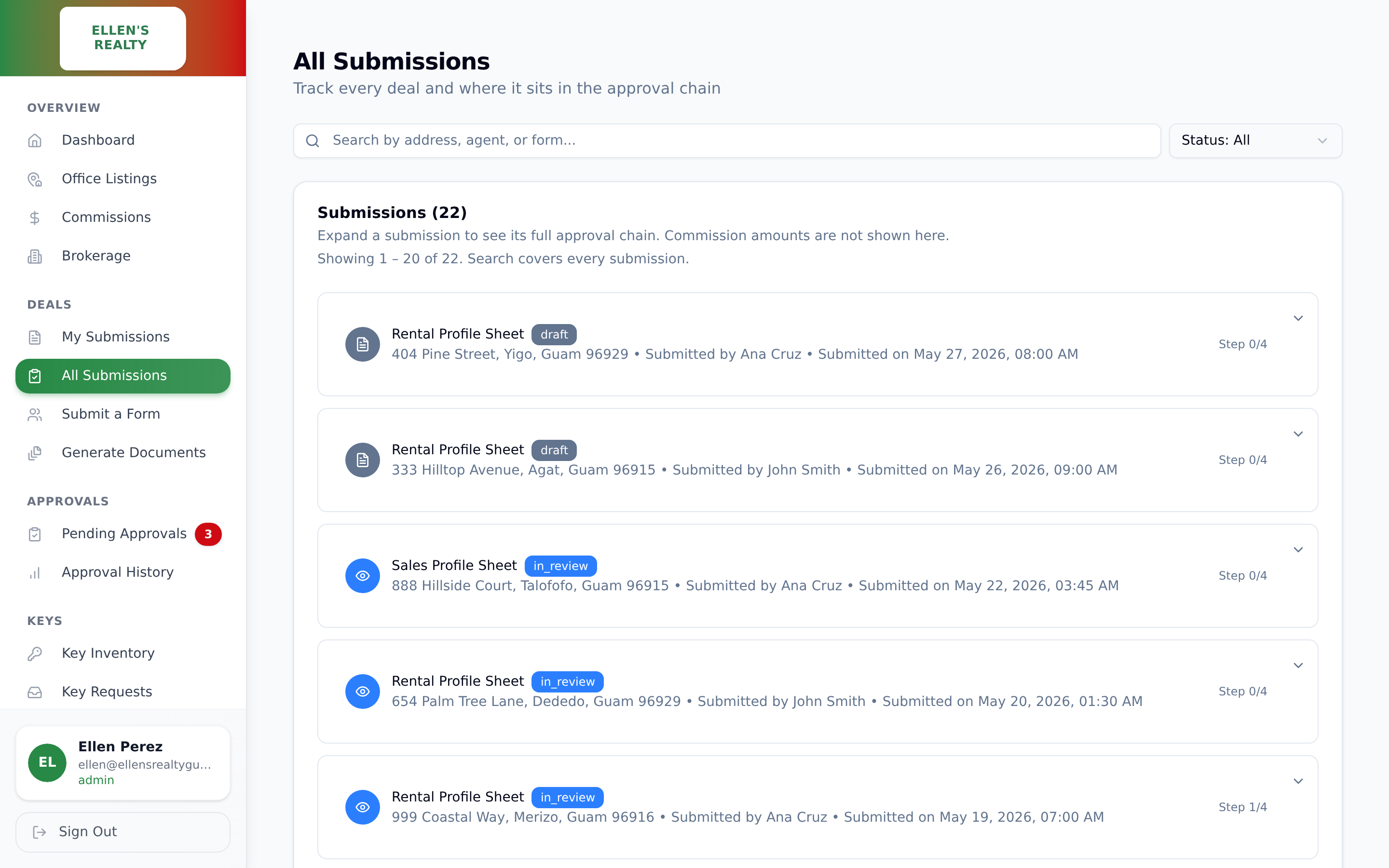Select All Submissions in sidebar

(123, 376)
